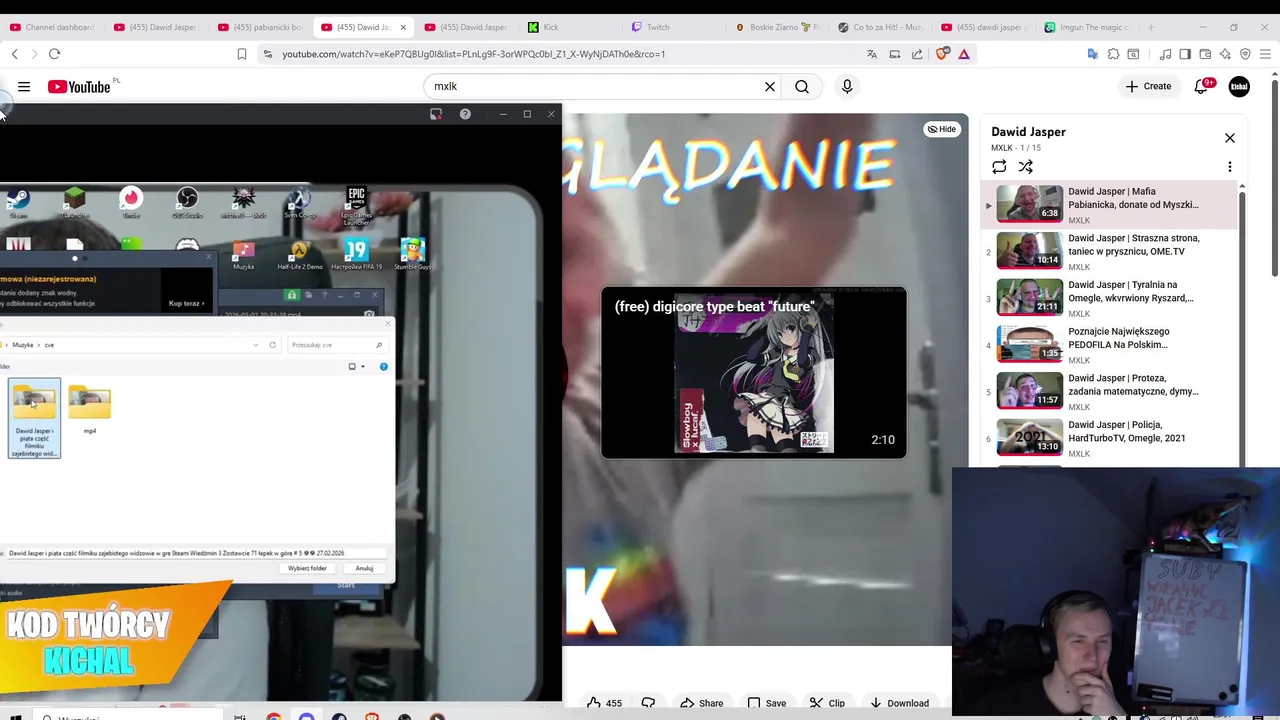Switch to the Boskie Ziarno tab
Screen dimensions: 1280x720
[x=776, y=27]
